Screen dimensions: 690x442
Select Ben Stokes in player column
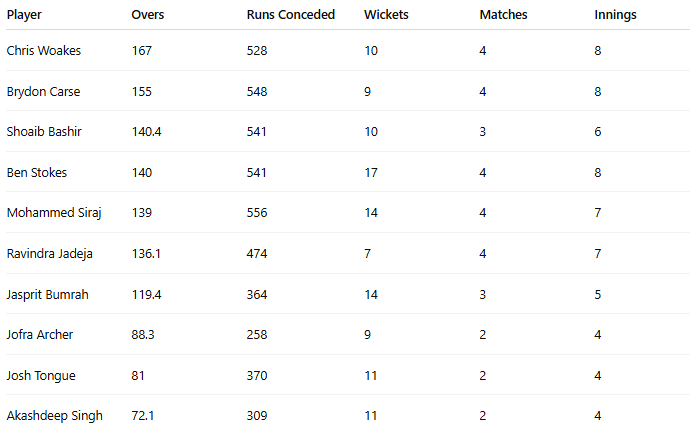pyautogui.click(x=37, y=173)
